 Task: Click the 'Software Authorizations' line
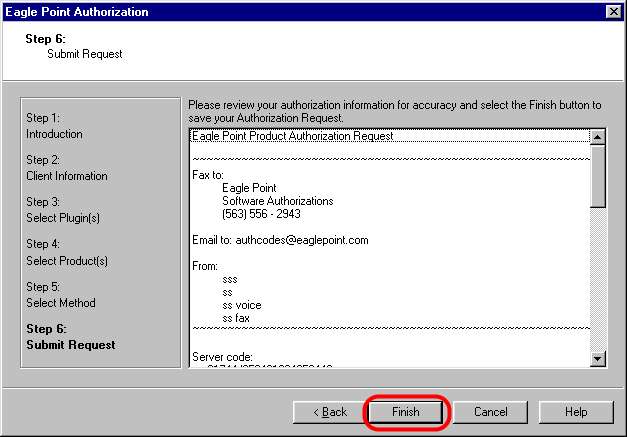278,201
